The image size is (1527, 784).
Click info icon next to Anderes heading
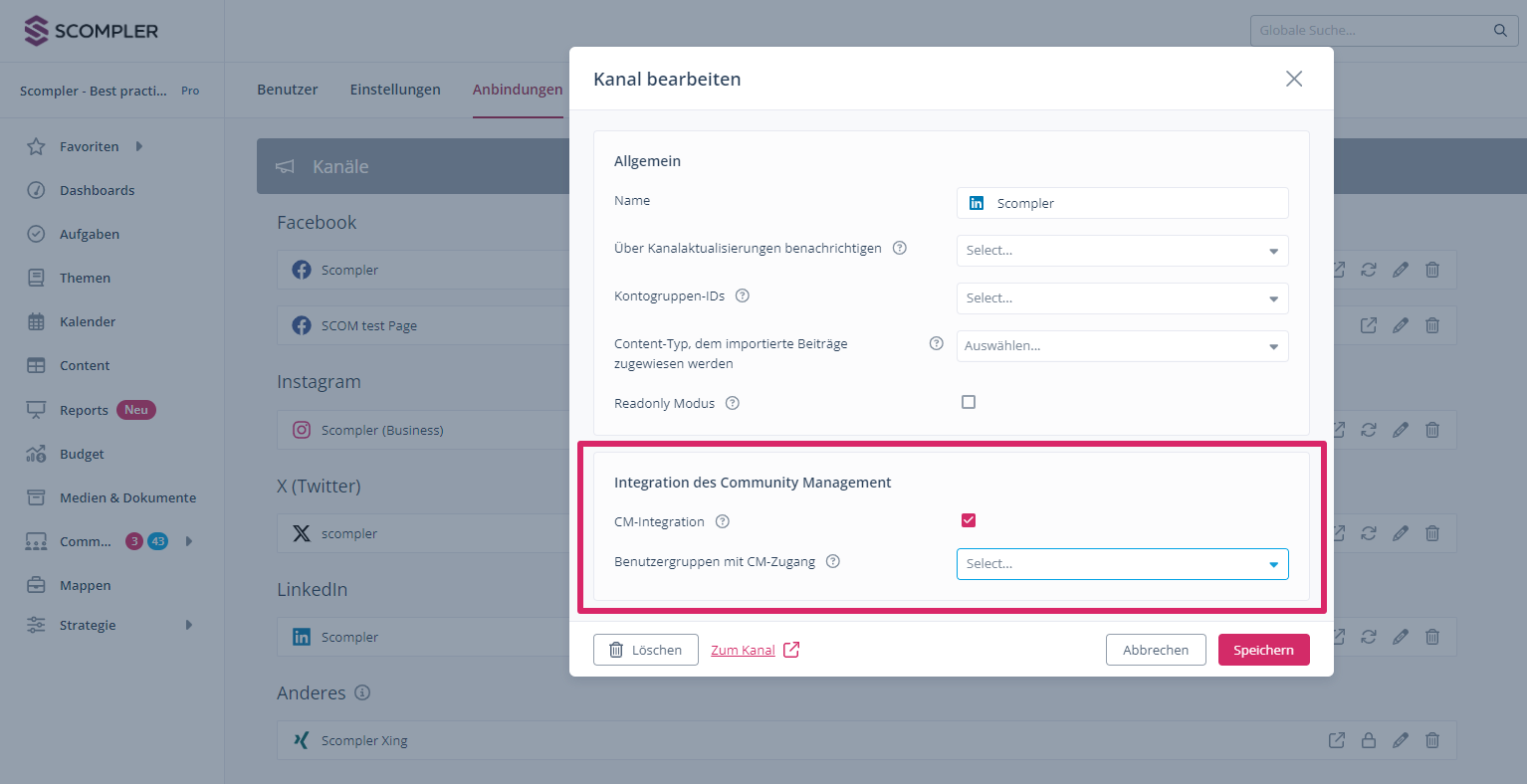[362, 693]
